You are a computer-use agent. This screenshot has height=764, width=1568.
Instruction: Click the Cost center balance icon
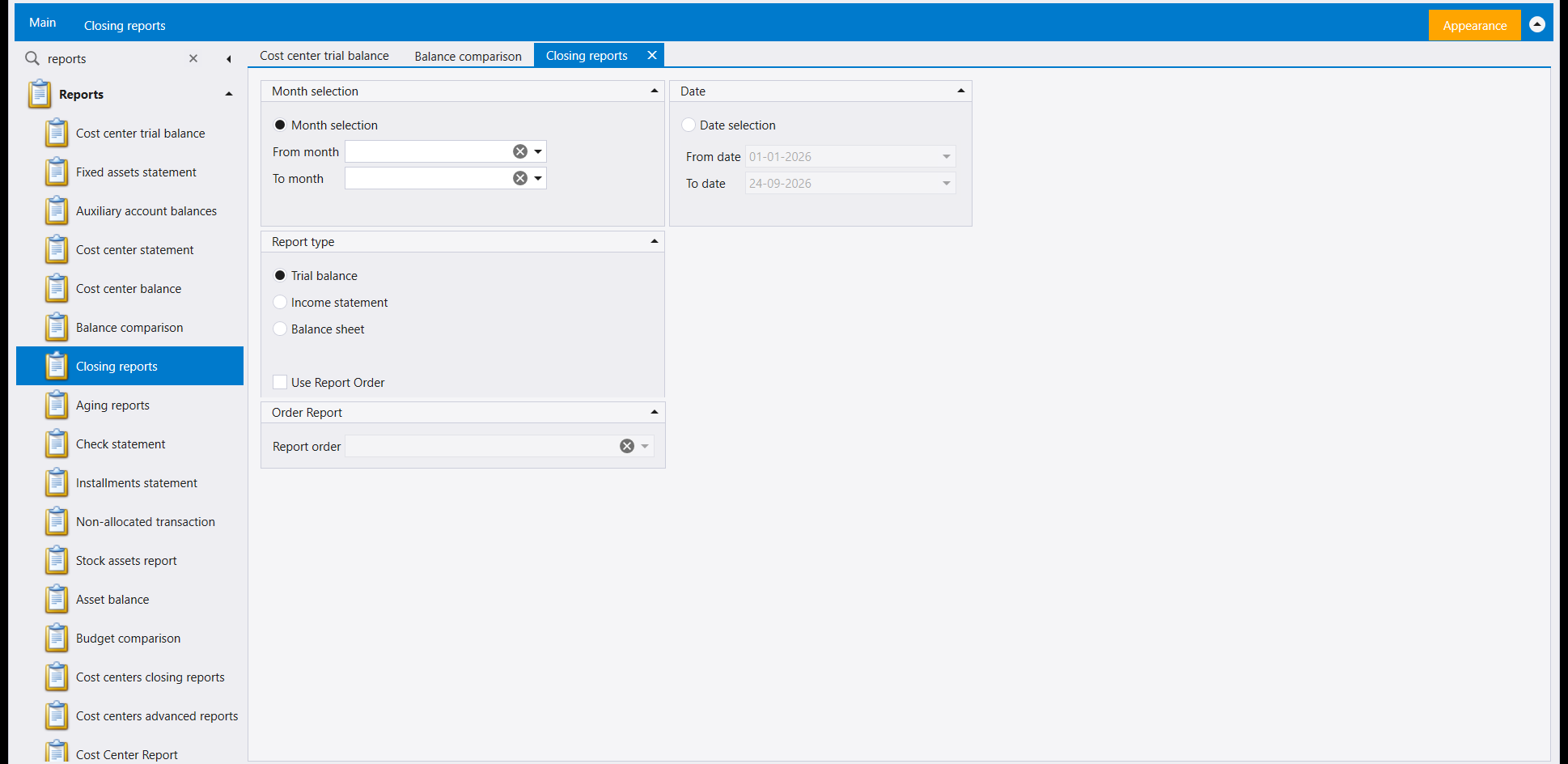point(57,288)
